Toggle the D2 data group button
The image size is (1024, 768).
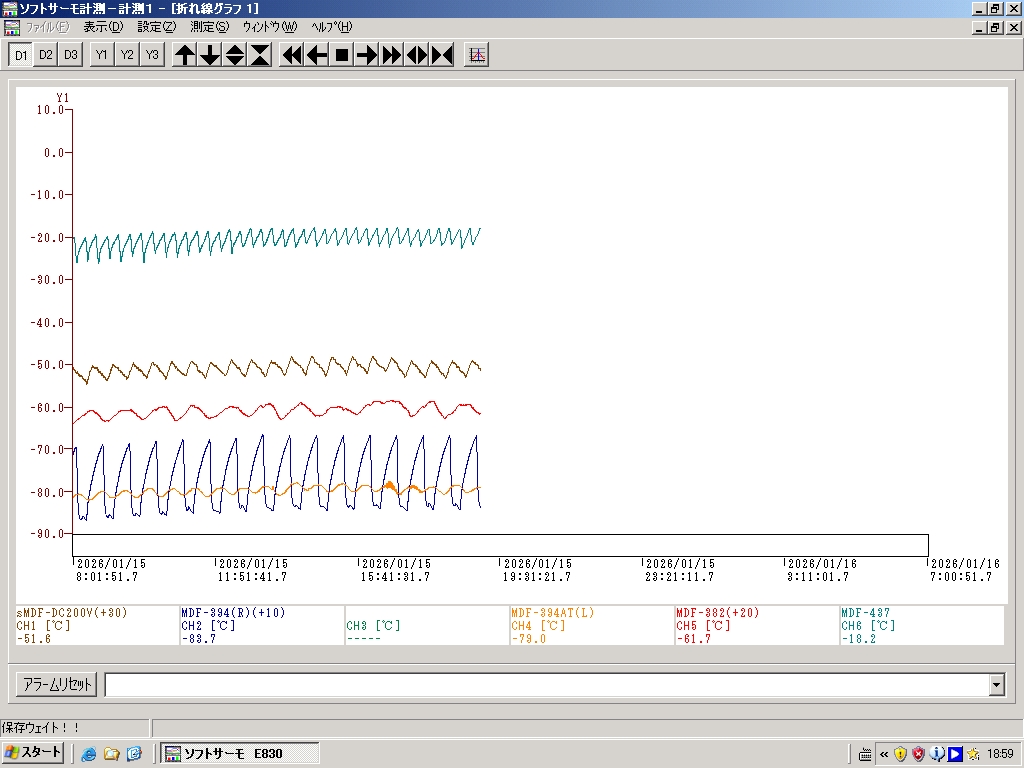tap(45, 55)
